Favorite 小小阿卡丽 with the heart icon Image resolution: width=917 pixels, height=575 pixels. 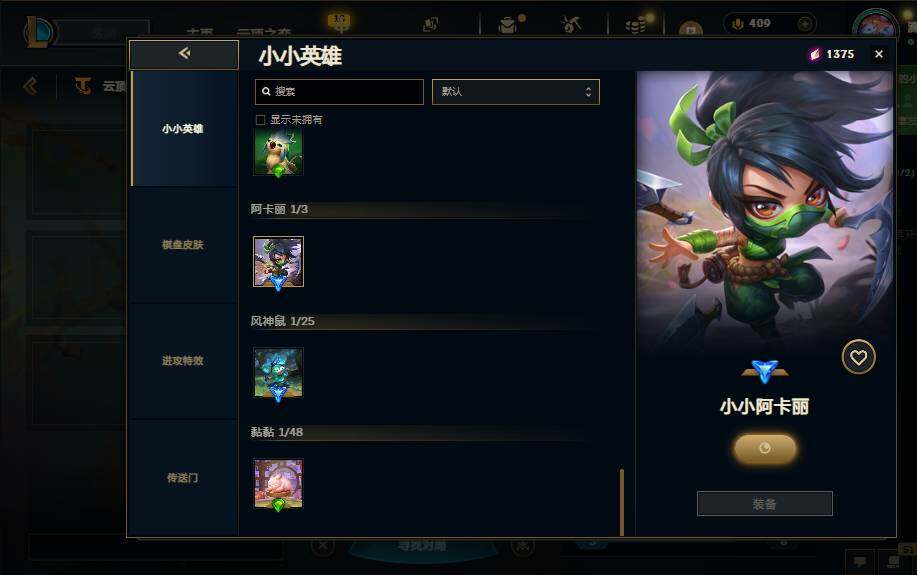point(858,357)
